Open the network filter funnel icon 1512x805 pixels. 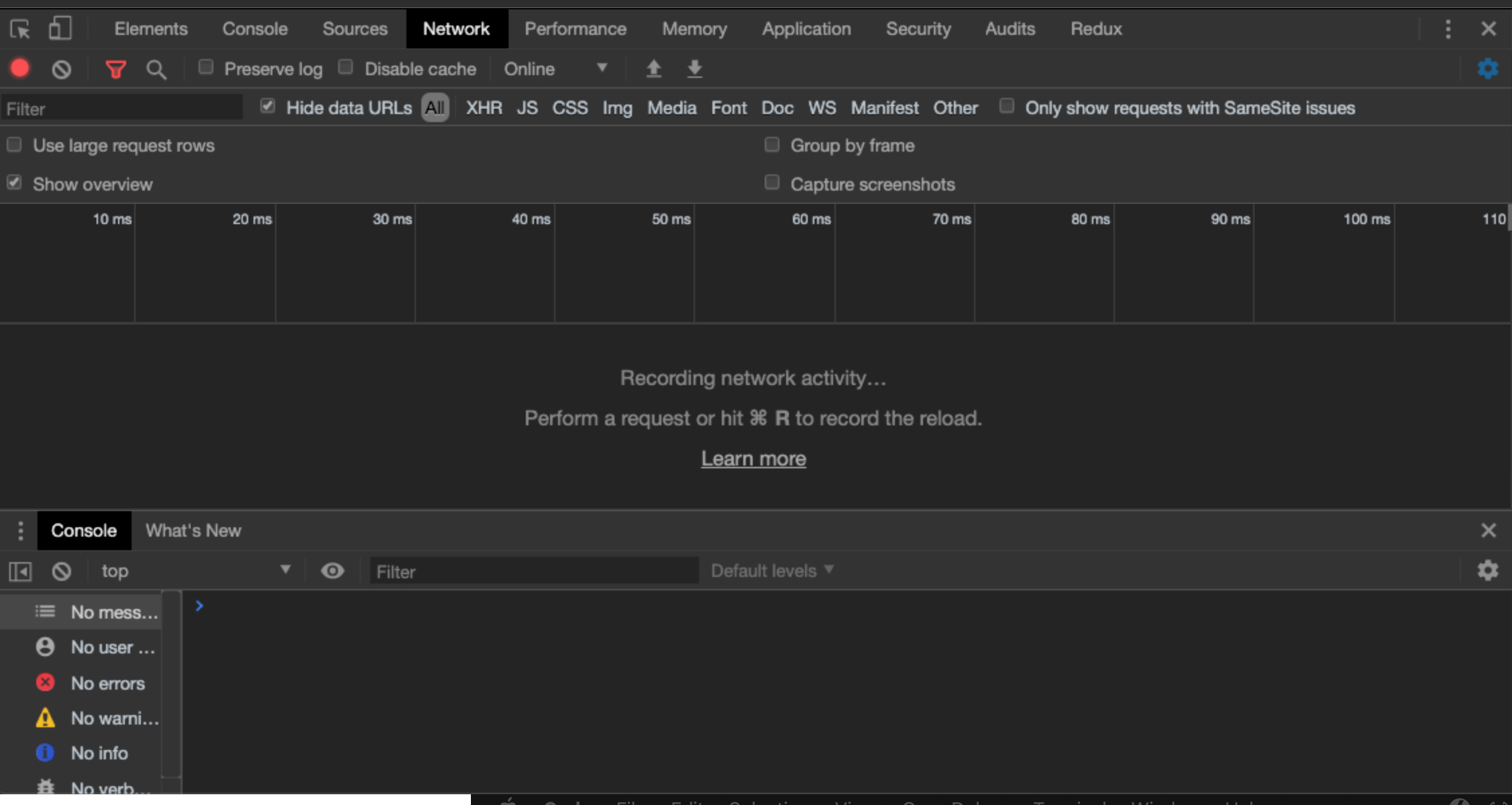click(x=115, y=68)
